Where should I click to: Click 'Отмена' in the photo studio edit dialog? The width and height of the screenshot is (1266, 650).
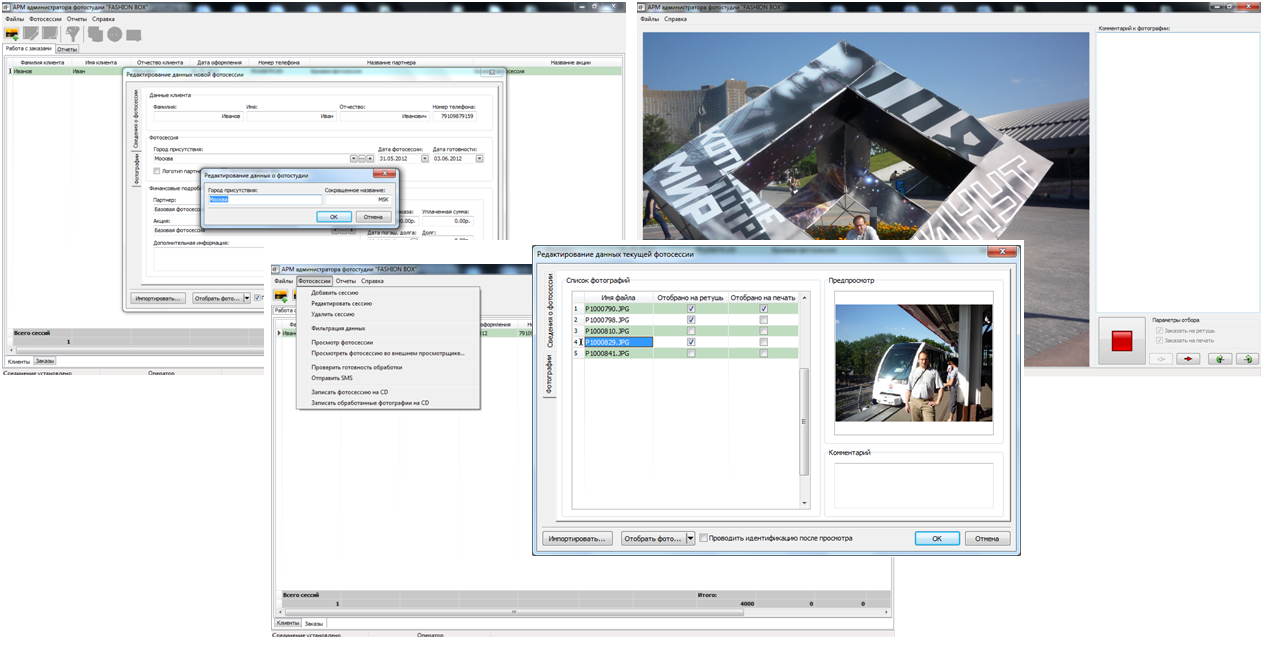point(373,216)
